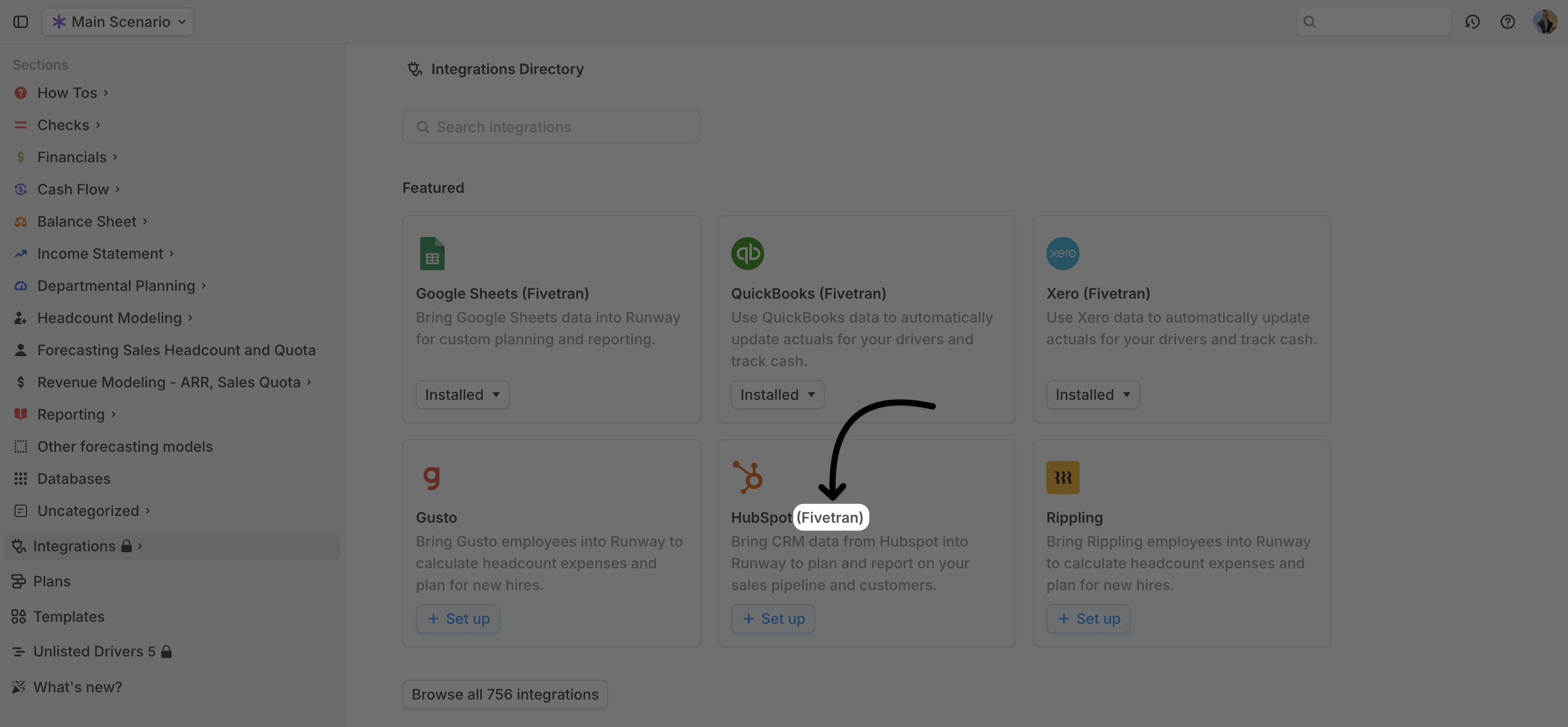
Task: Set up the HubSpot integration
Action: (773, 619)
